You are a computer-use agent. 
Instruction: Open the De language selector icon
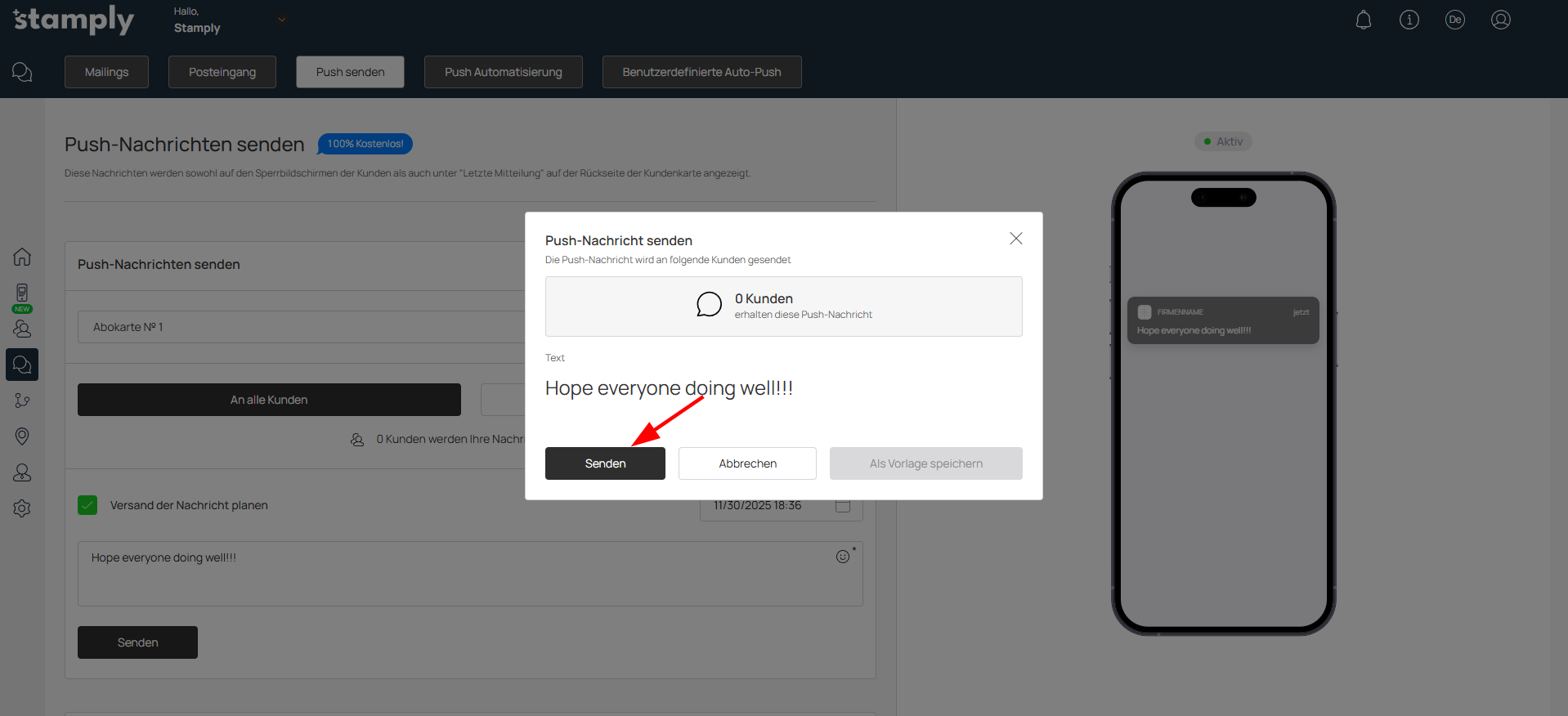(x=1454, y=20)
